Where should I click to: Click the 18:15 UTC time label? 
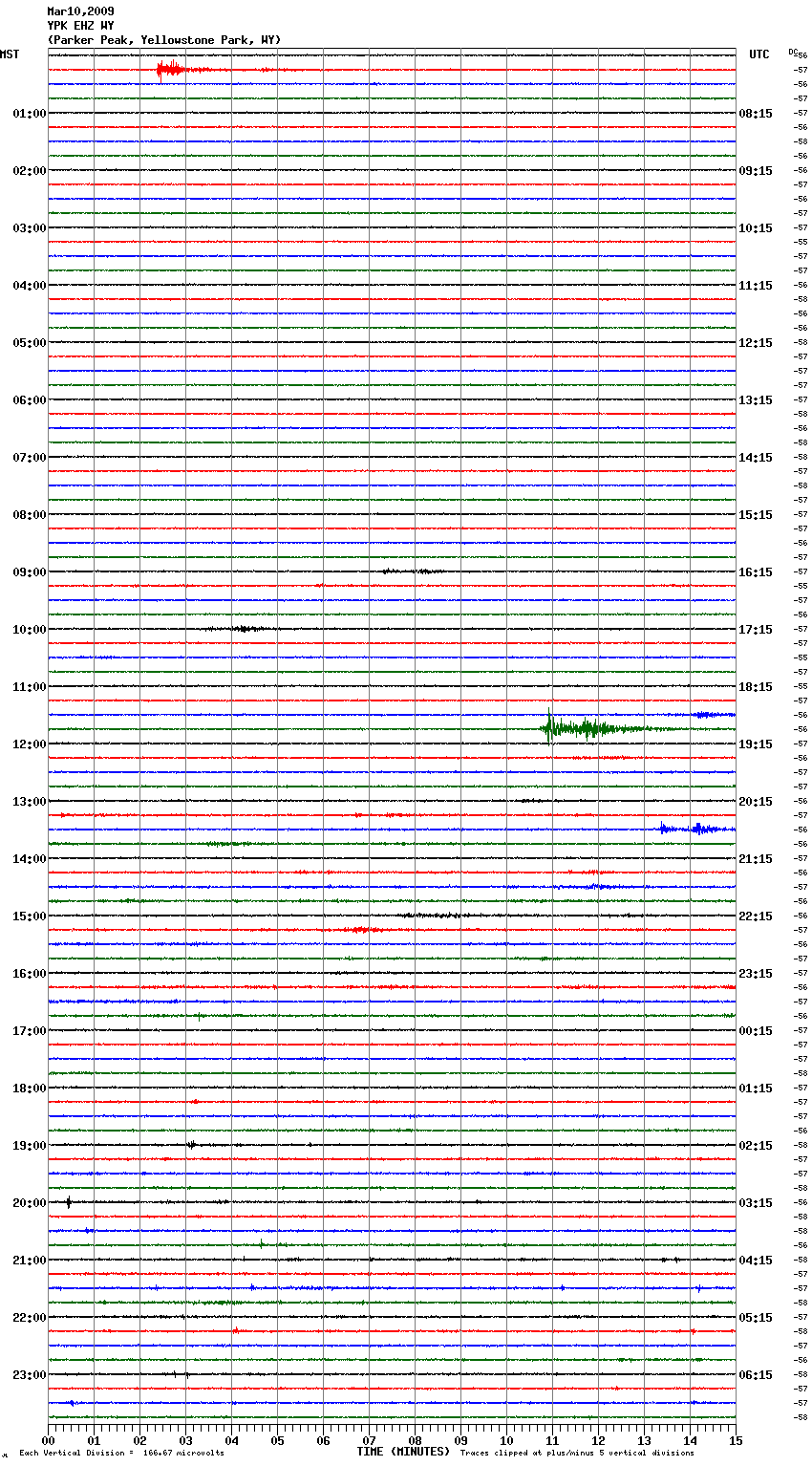tap(756, 687)
